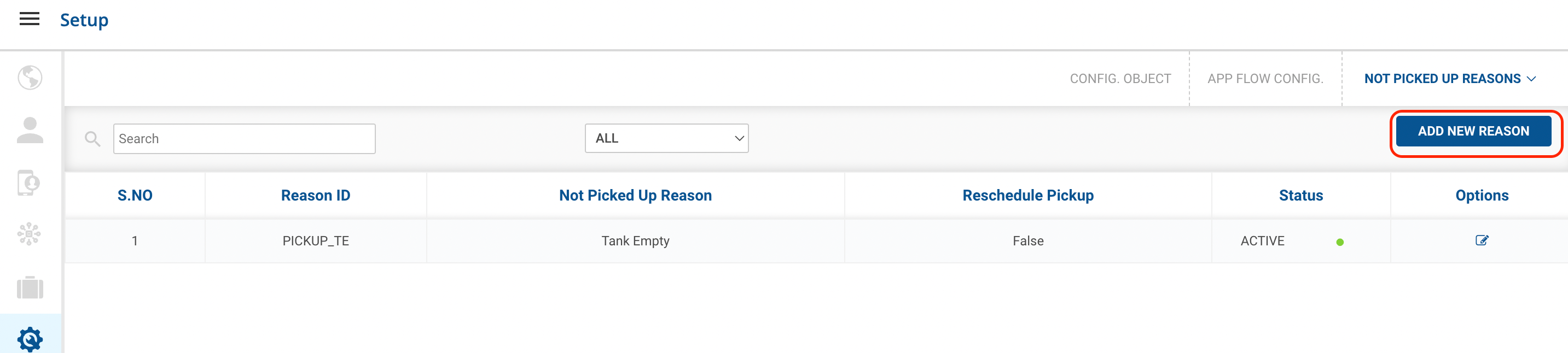Edit the Tank Empty reason row
This screenshot has width=1568, height=353.
pyautogui.click(x=1482, y=240)
